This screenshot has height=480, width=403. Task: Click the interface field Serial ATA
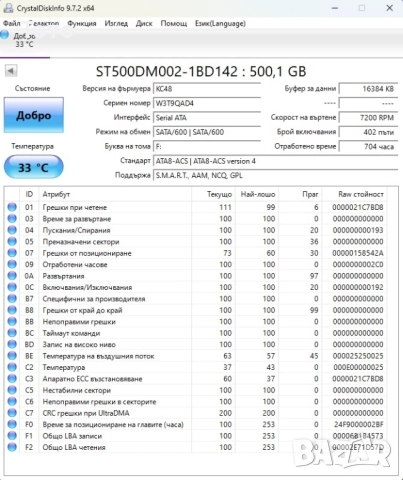[207, 118]
